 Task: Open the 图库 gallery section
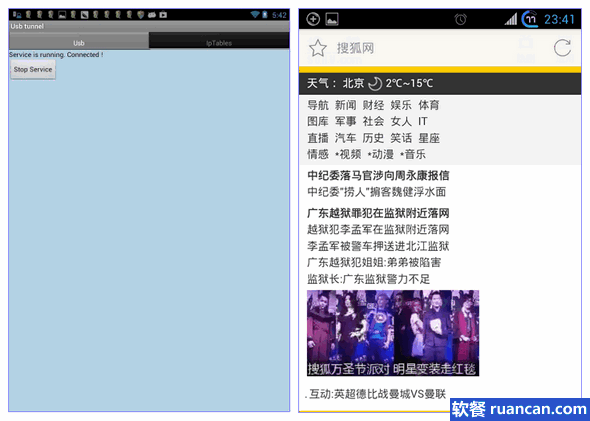pyautogui.click(x=318, y=122)
